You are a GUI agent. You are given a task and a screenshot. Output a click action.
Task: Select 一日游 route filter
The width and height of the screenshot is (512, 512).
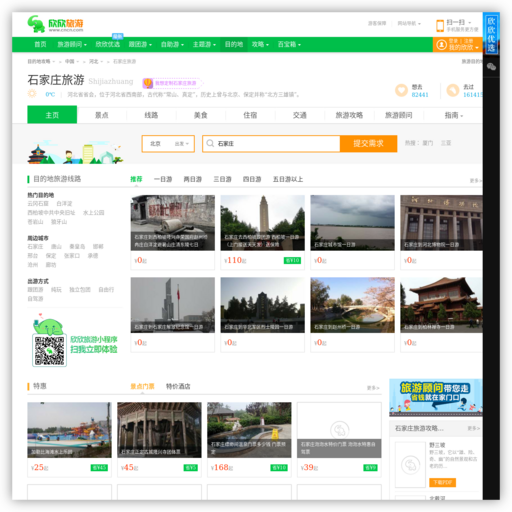pos(163,179)
